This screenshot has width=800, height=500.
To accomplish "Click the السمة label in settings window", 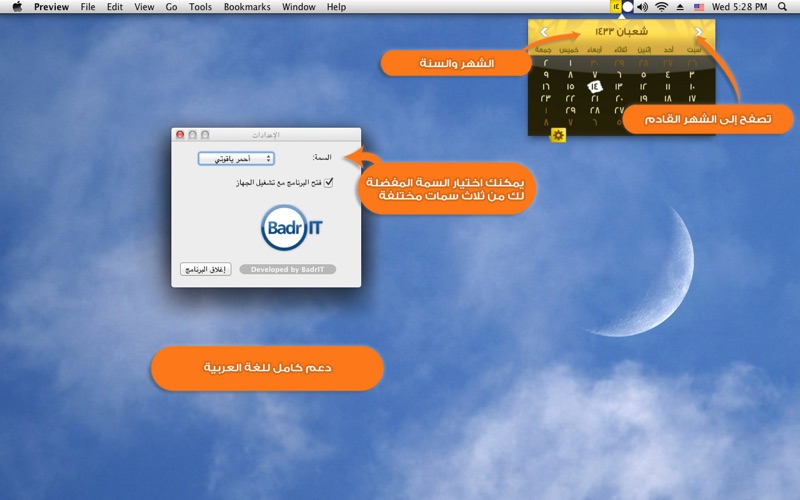I will [322, 158].
